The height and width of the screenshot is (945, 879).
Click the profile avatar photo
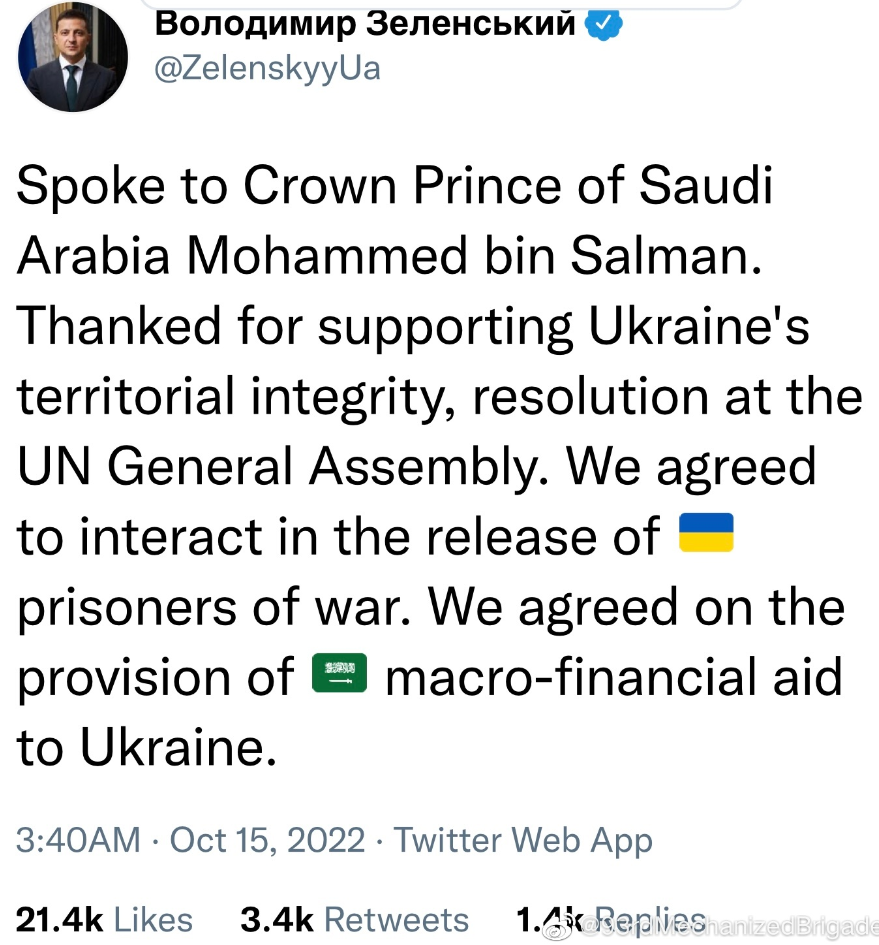(73, 58)
